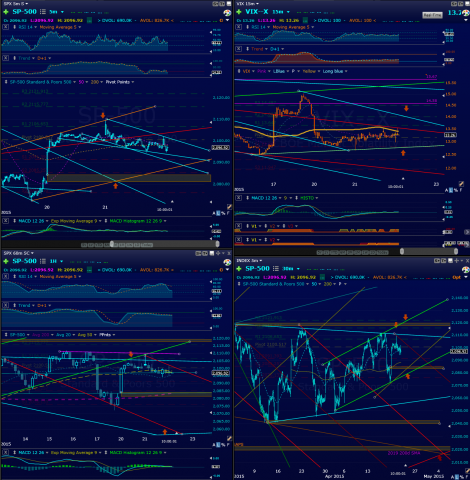This screenshot has height=480, width=470.
Task: Click right handle of VIX time slider
Action: (456, 251)
